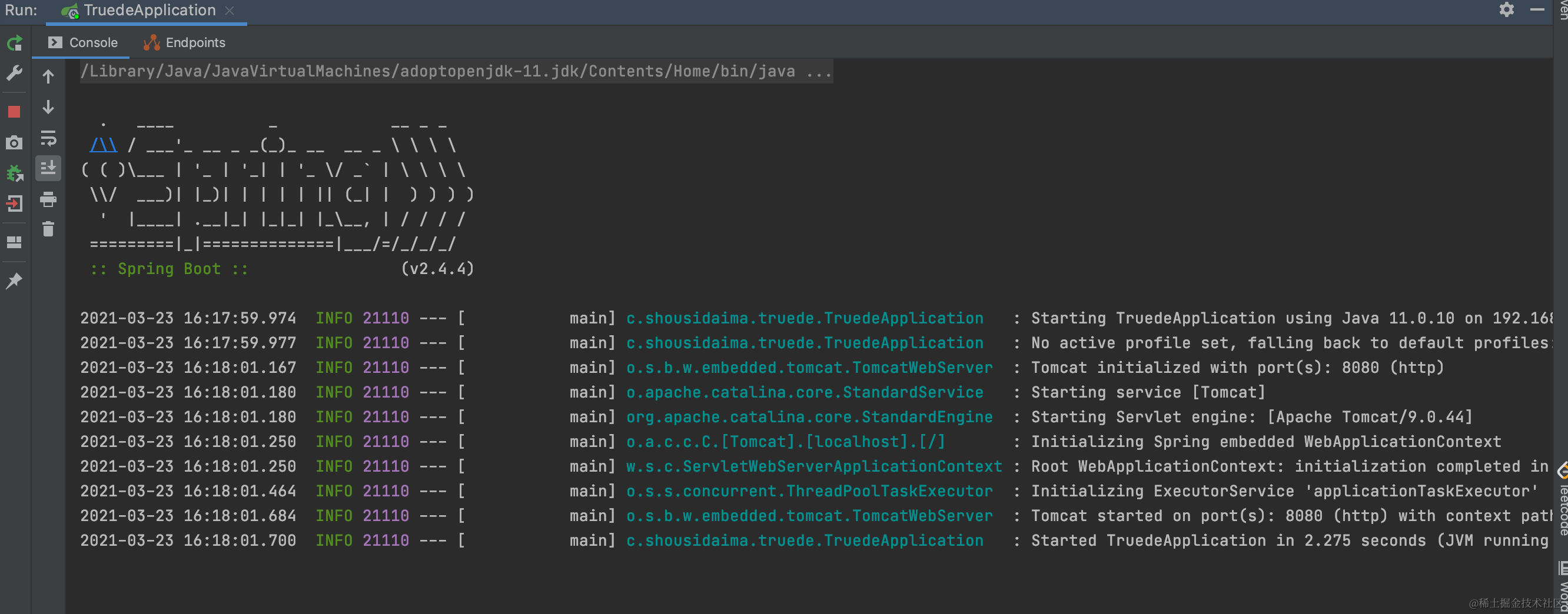This screenshot has height=614, width=1568.
Task: Click the log line Starting service [Tomcat]
Action: tap(1148, 393)
